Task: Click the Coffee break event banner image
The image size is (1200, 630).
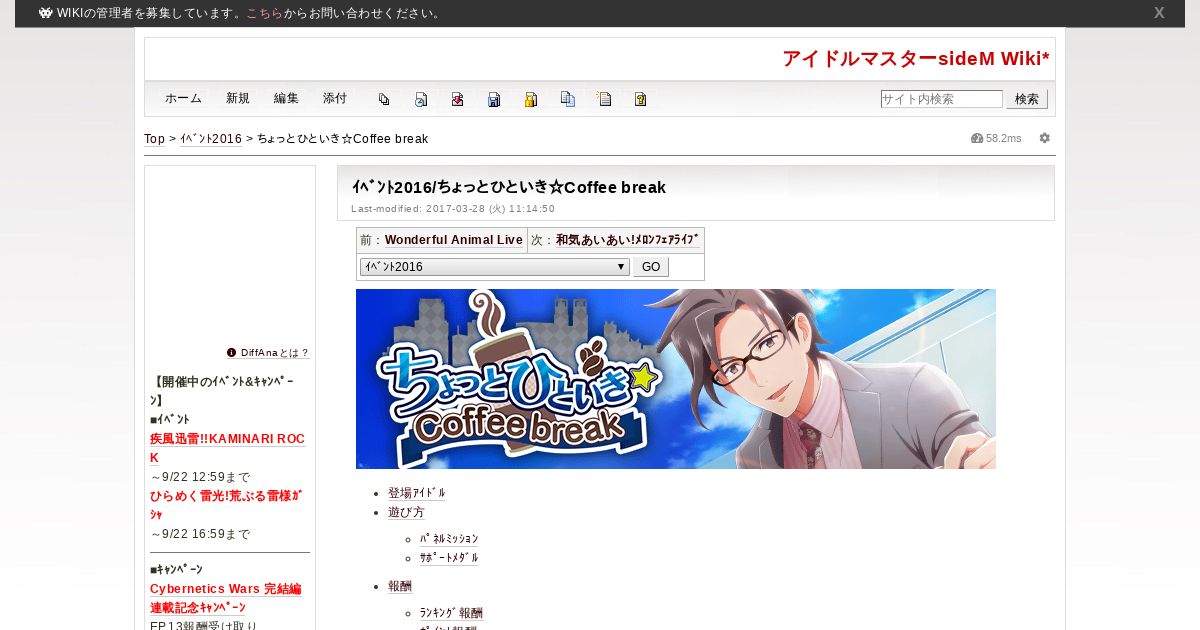Action: tap(676, 379)
